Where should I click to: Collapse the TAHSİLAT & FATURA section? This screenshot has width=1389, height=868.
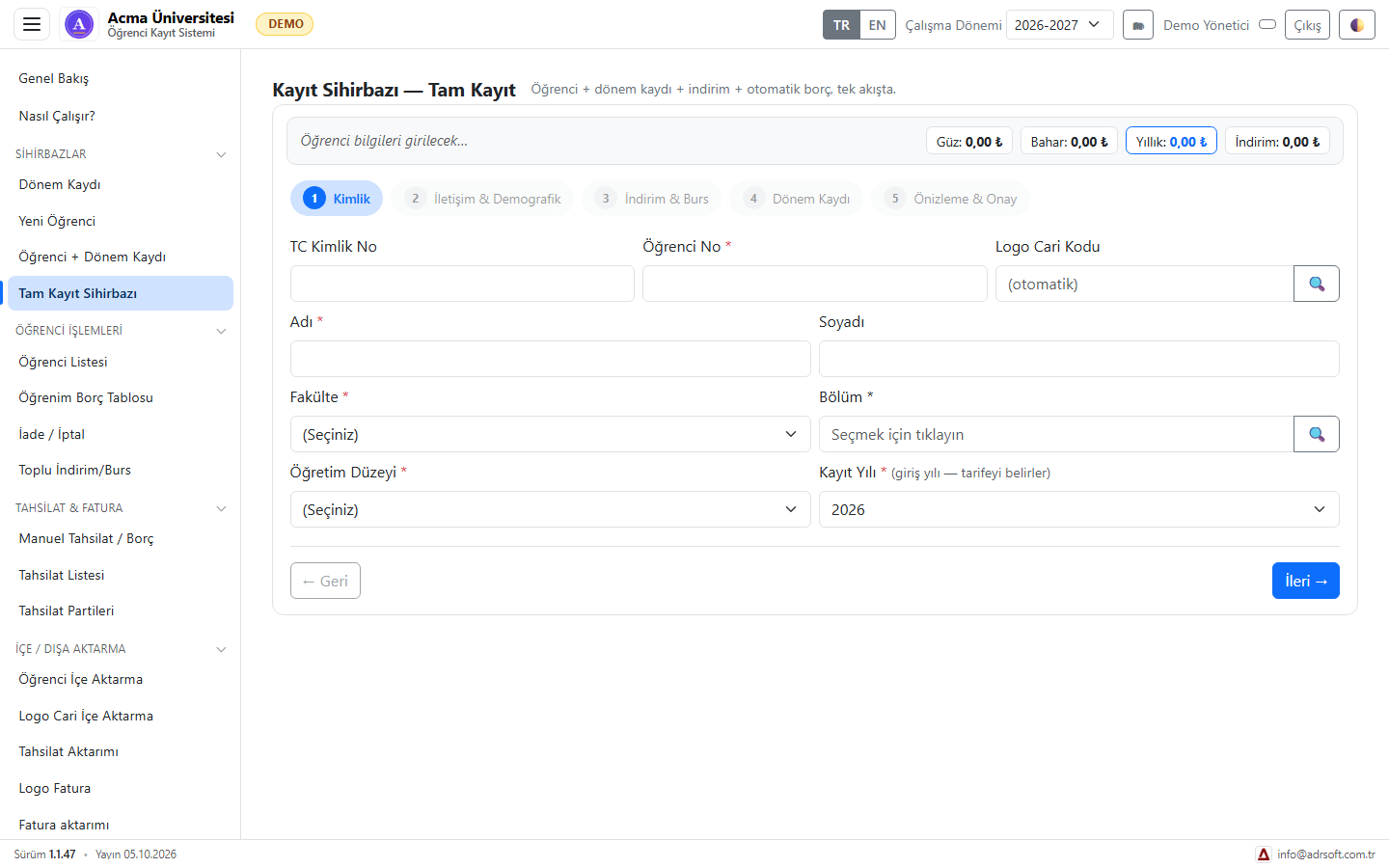(121, 508)
